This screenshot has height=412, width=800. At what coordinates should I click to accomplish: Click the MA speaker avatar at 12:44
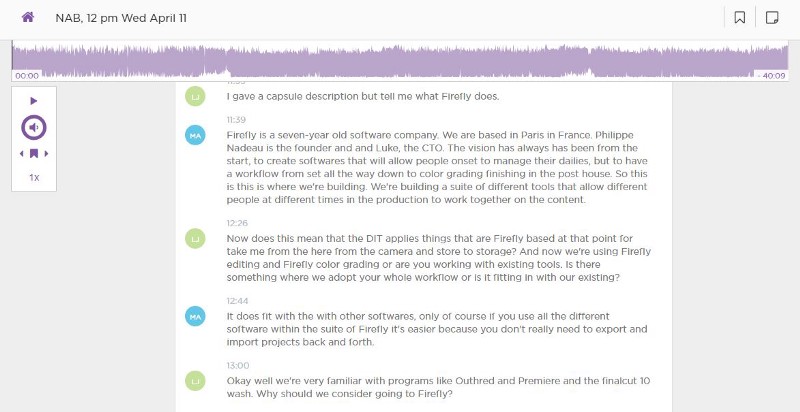coord(195,316)
